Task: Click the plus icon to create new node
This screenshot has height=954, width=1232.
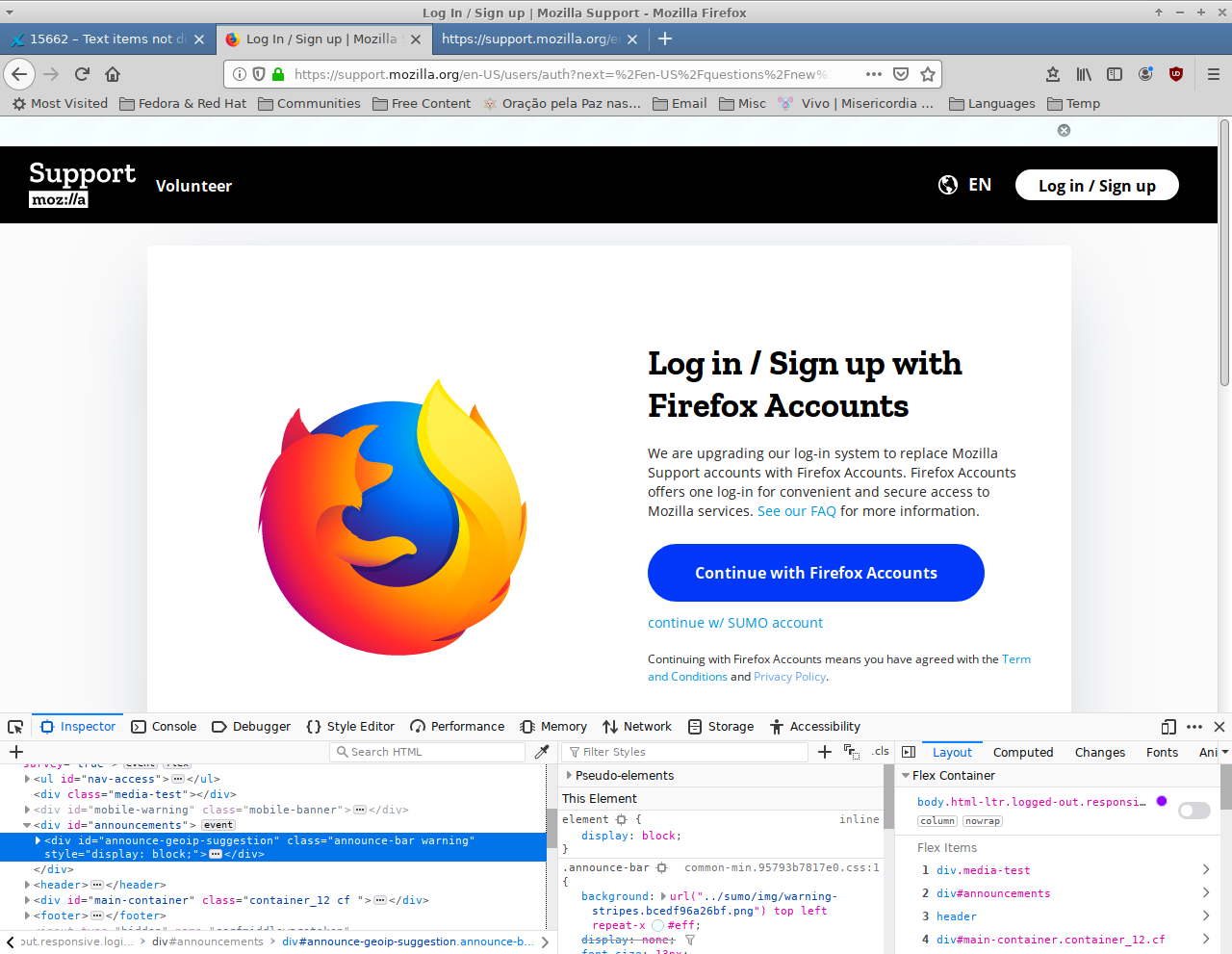Action: point(16,752)
